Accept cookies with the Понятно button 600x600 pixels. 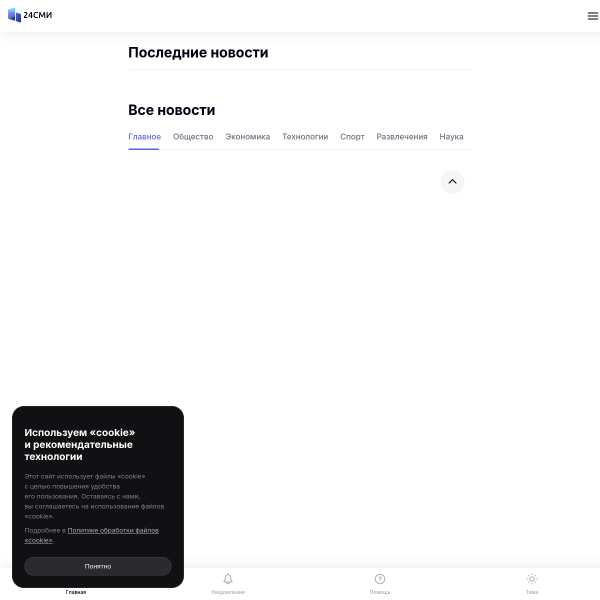[98, 566]
